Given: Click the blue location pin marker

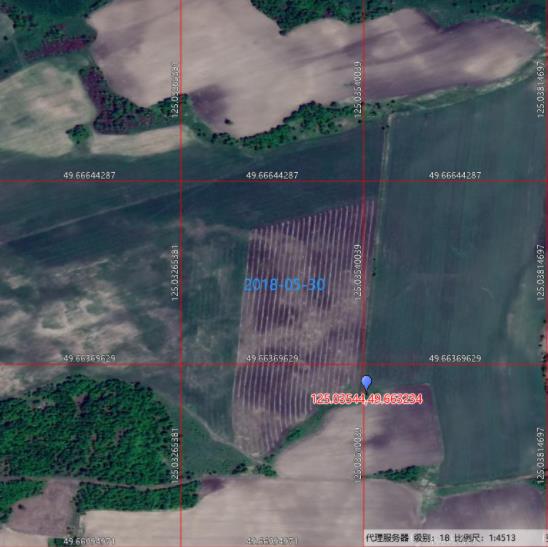Looking at the screenshot, I should tap(366, 383).
